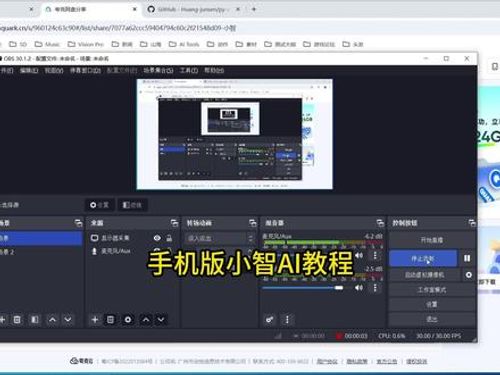Viewport: 500px width, 375px height.
Task: Open Settings button in Controls panel
Action: click(x=432, y=304)
